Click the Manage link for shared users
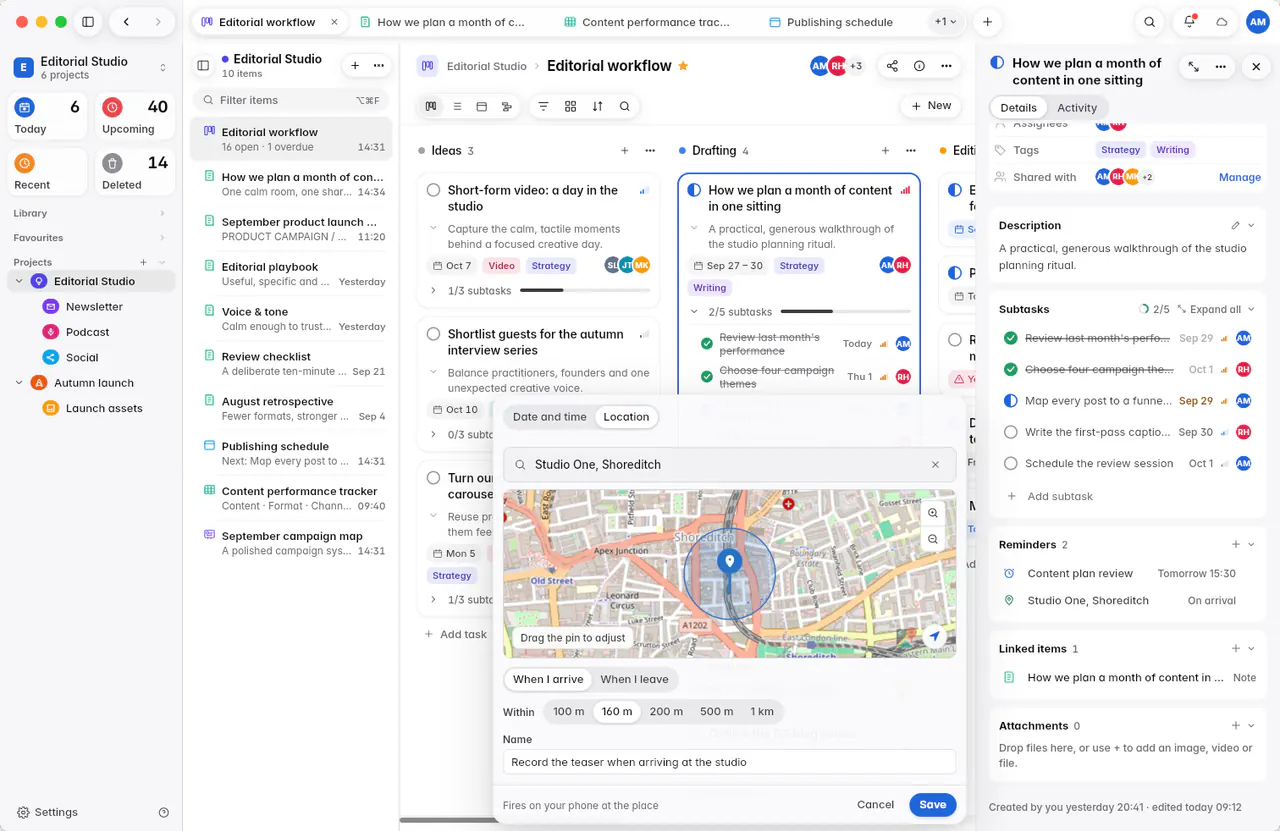Screen dimensions: 1280x831 click(1239, 177)
